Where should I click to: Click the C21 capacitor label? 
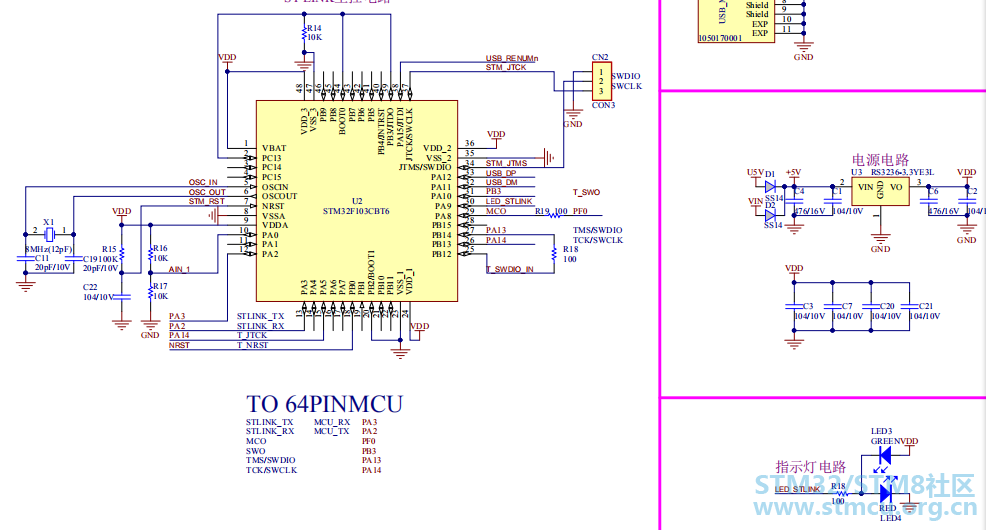click(x=926, y=306)
